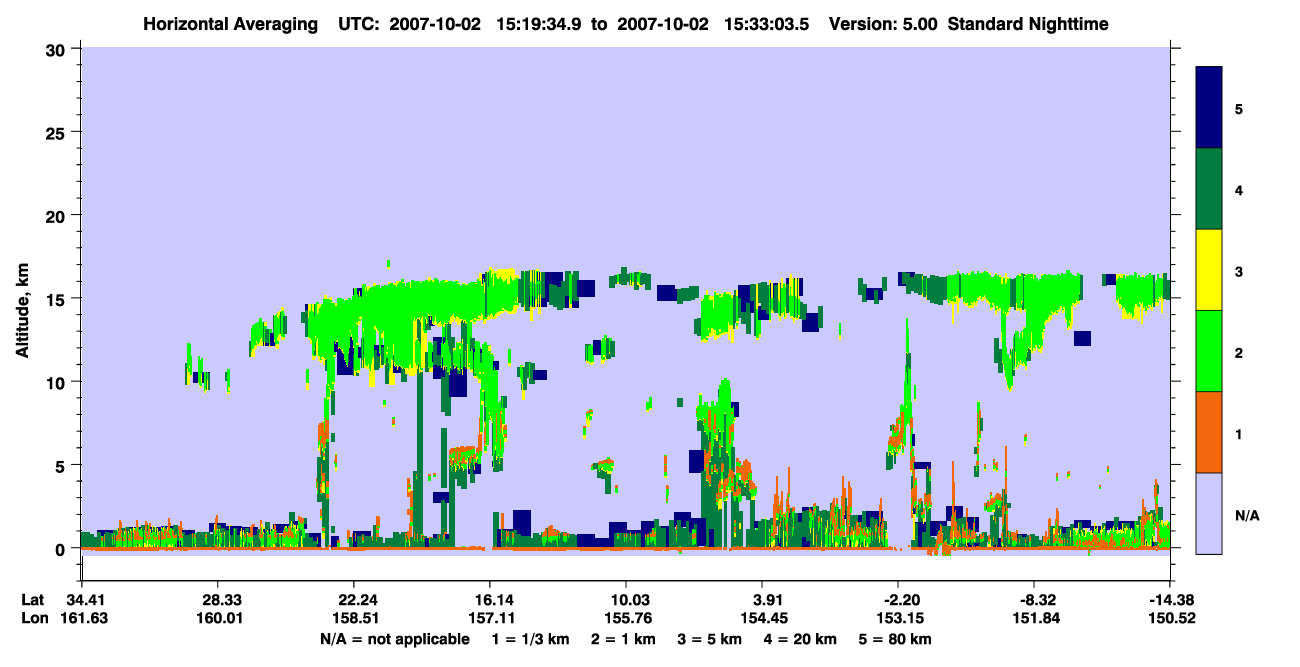Click the '5 = 80 km' caption

point(893,639)
